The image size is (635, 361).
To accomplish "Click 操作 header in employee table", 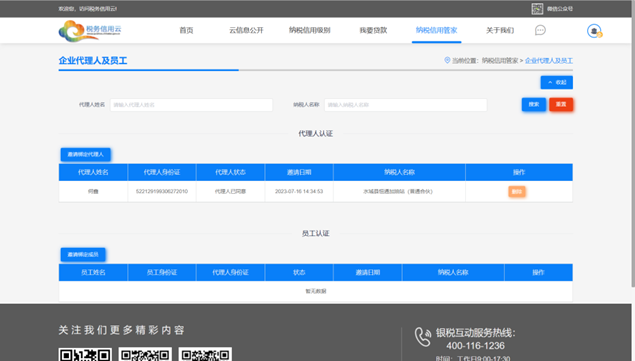I will pos(538,272).
